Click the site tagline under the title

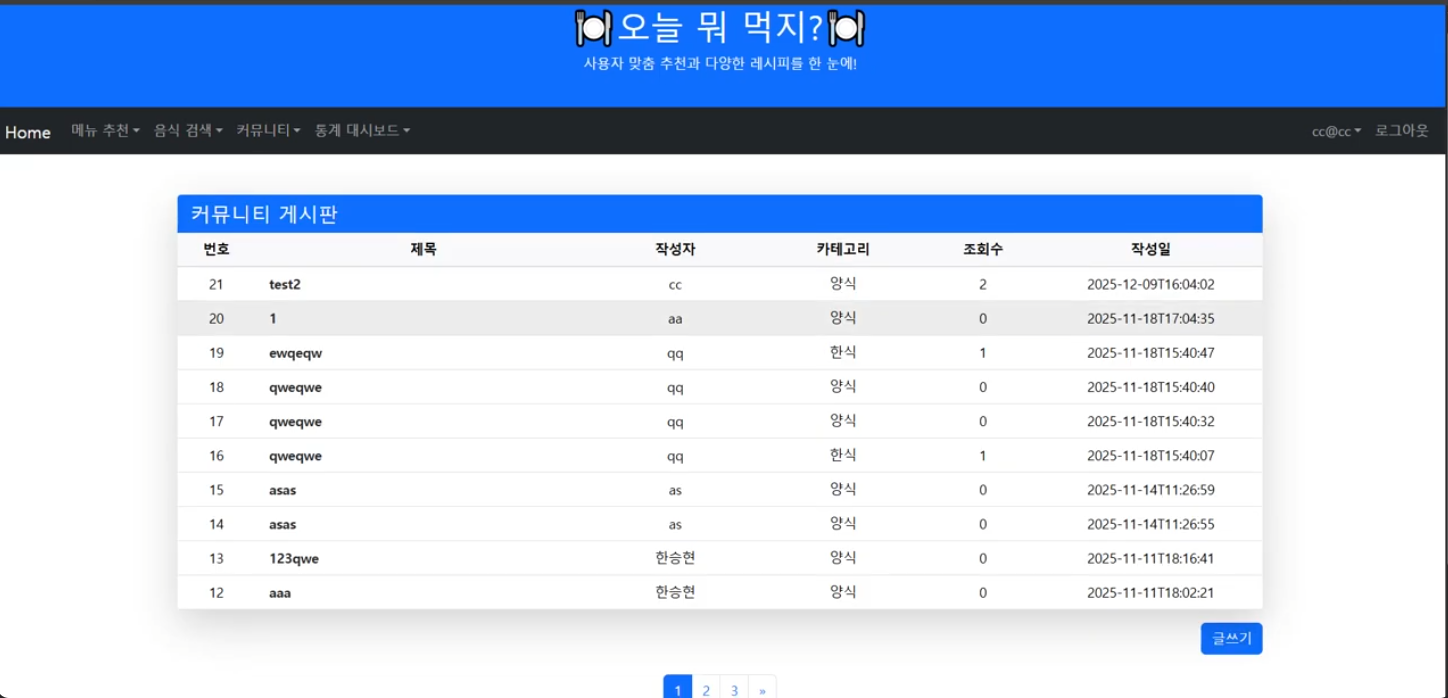(720, 63)
